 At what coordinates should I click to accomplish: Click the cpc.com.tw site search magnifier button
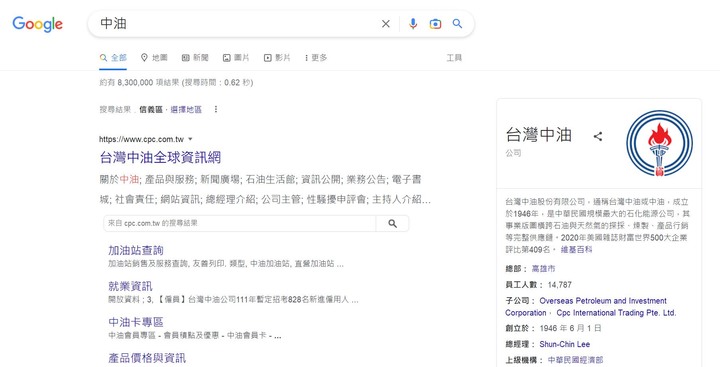tap(392, 223)
